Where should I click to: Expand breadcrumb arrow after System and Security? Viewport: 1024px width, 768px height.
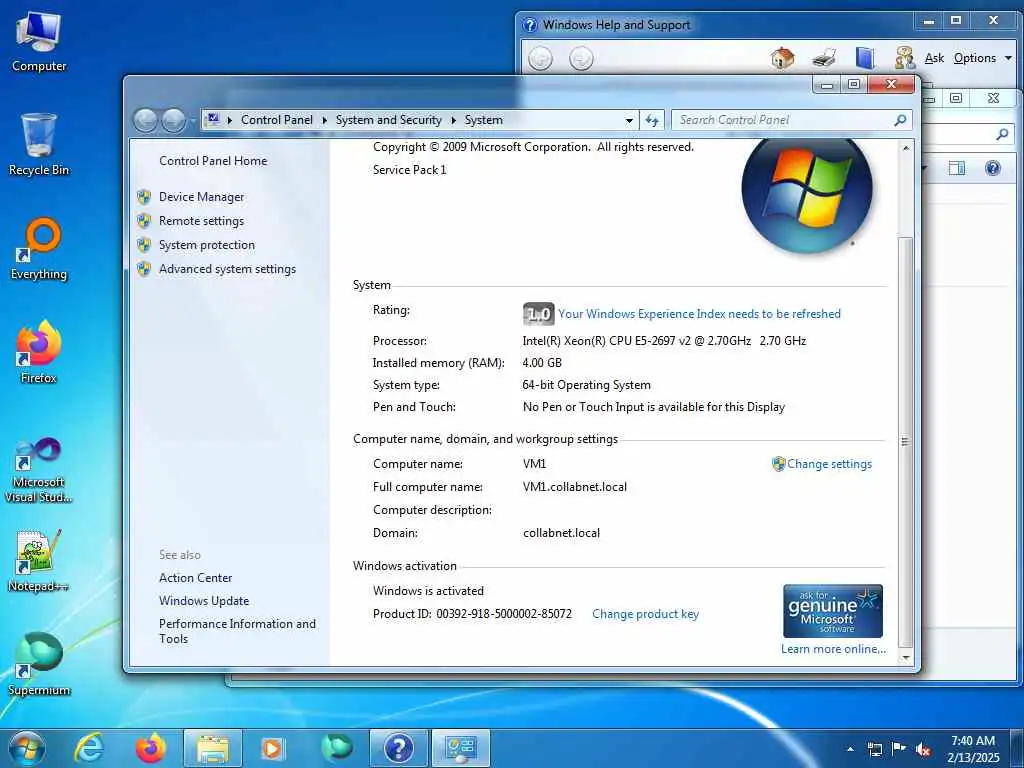click(453, 120)
